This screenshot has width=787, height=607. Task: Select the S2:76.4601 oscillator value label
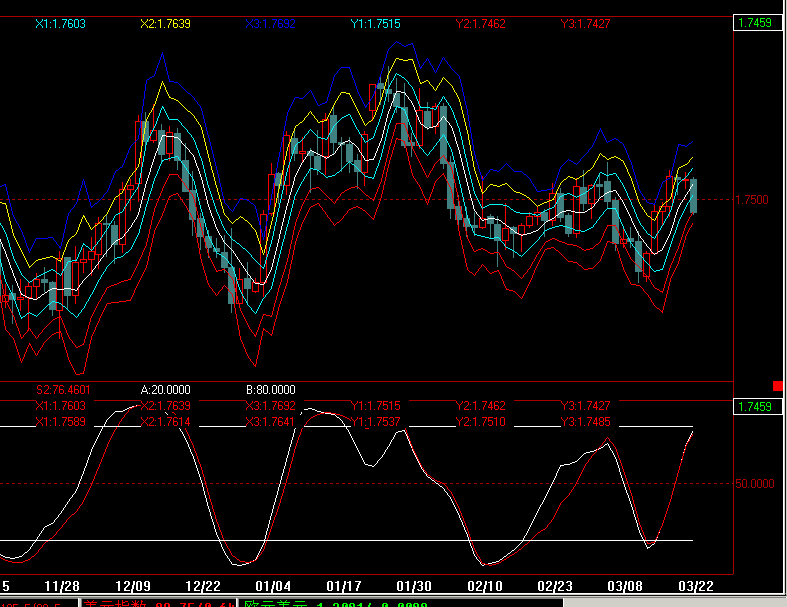coord(63,390)
